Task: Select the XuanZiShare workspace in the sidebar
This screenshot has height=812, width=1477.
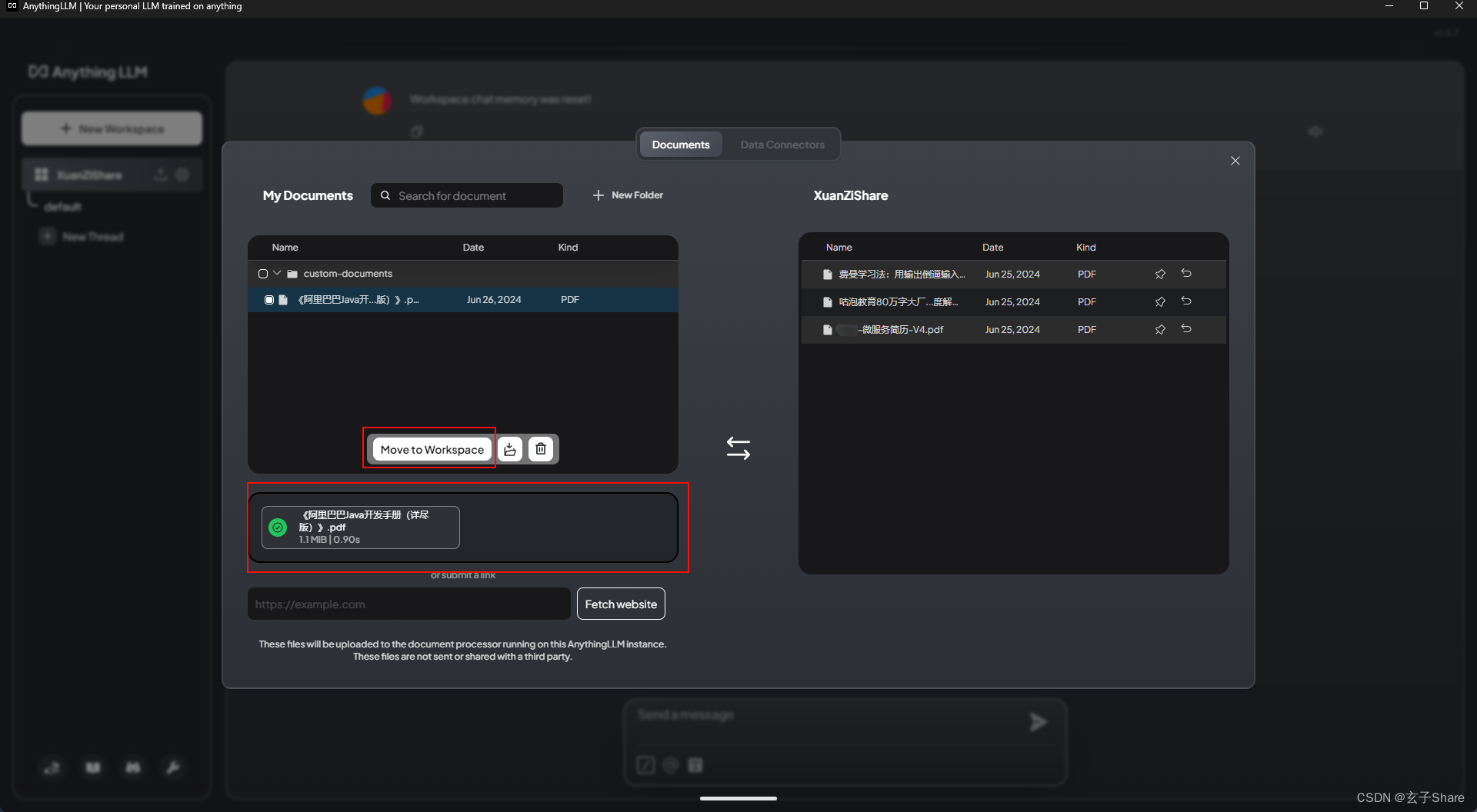Action: pyautogui.click(x=89, y=175)
